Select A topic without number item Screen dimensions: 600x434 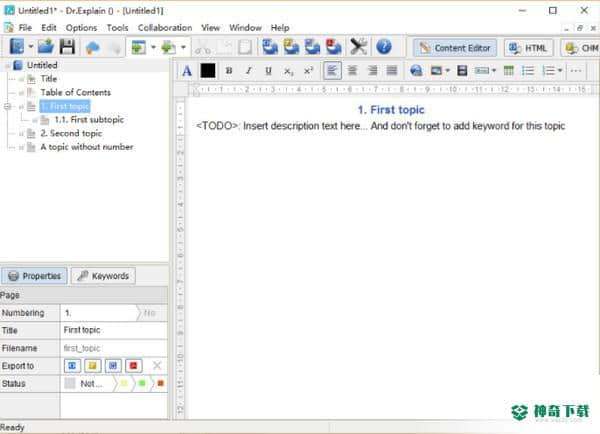tap(86, 147)
